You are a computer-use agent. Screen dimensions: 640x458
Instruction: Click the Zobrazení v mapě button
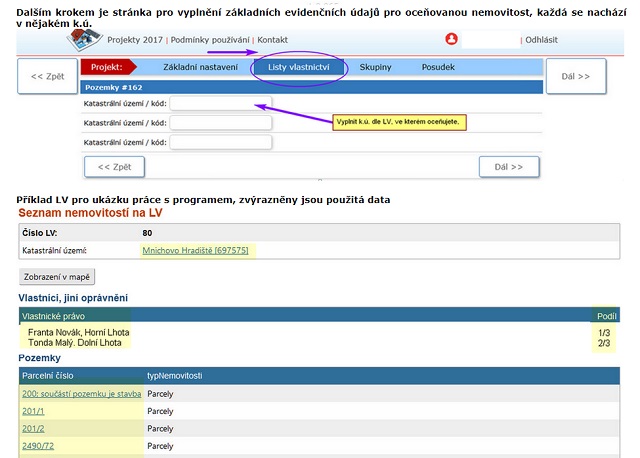click(57, 277)
